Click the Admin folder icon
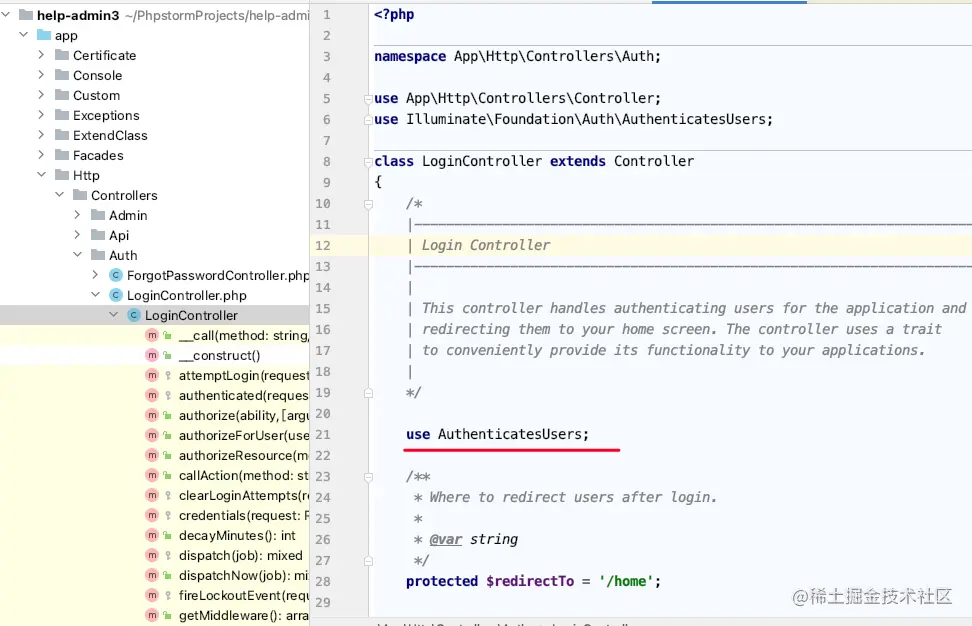Screen dimensions: 972x626 coord(97,215)
